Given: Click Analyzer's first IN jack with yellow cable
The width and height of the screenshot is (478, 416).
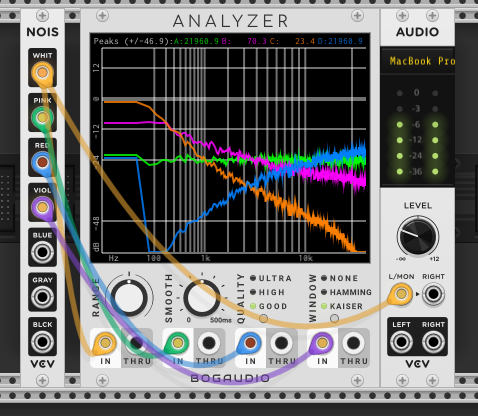Looking at the screenshot, I should 105,343.
